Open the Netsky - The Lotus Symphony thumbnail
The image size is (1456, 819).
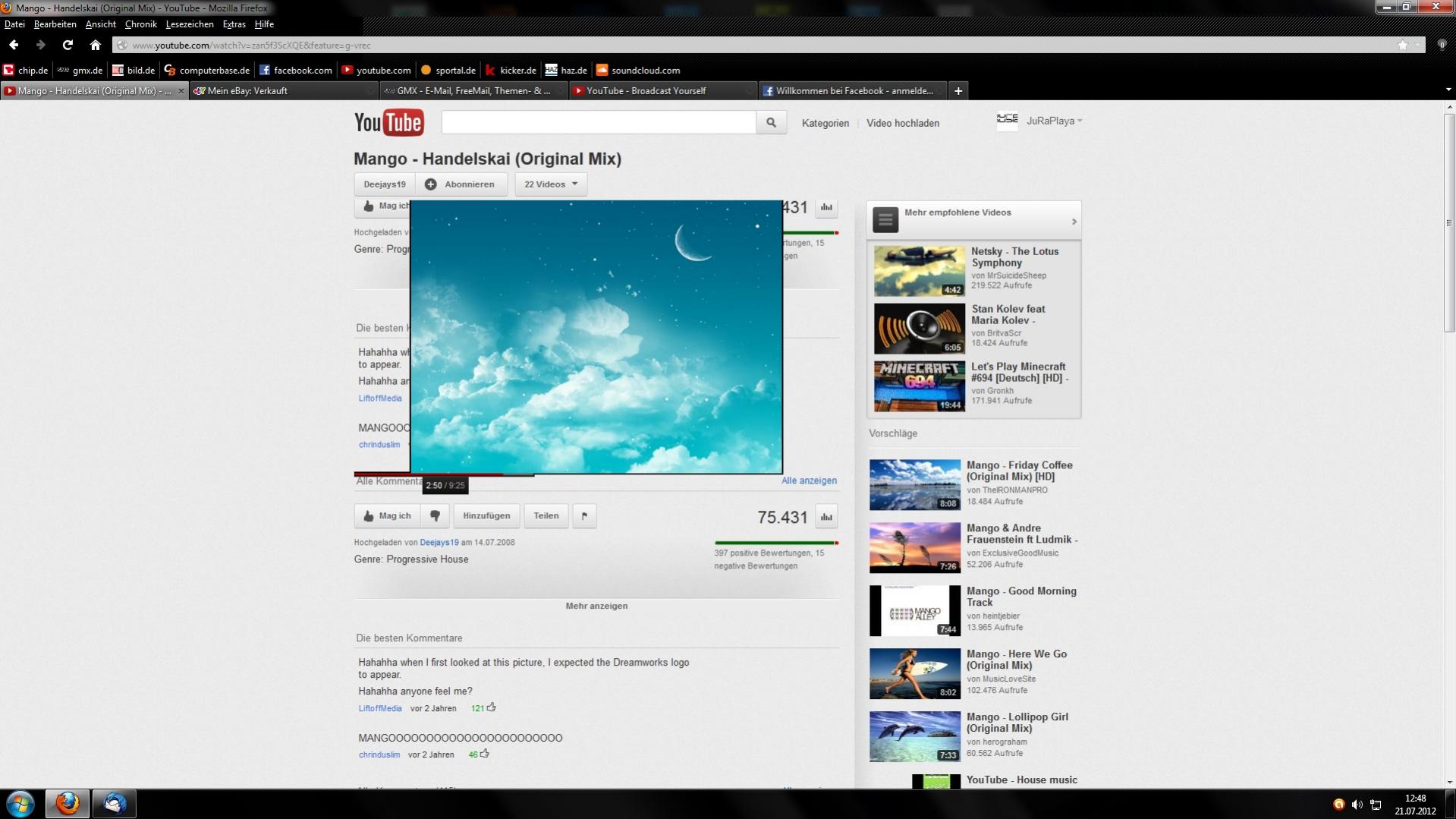click(x=919, y=271)
